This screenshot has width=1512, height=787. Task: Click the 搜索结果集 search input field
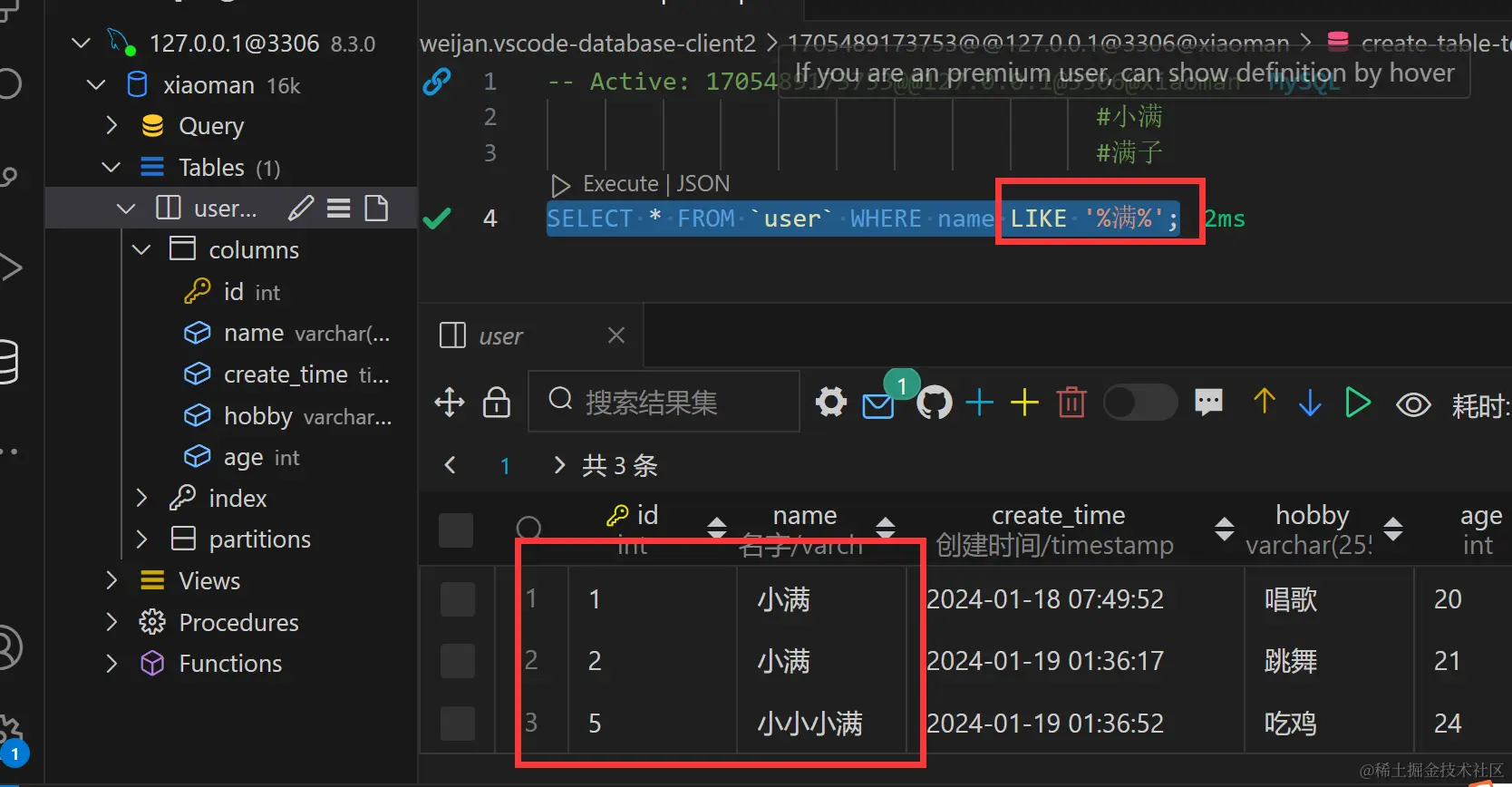pos(664,401)
